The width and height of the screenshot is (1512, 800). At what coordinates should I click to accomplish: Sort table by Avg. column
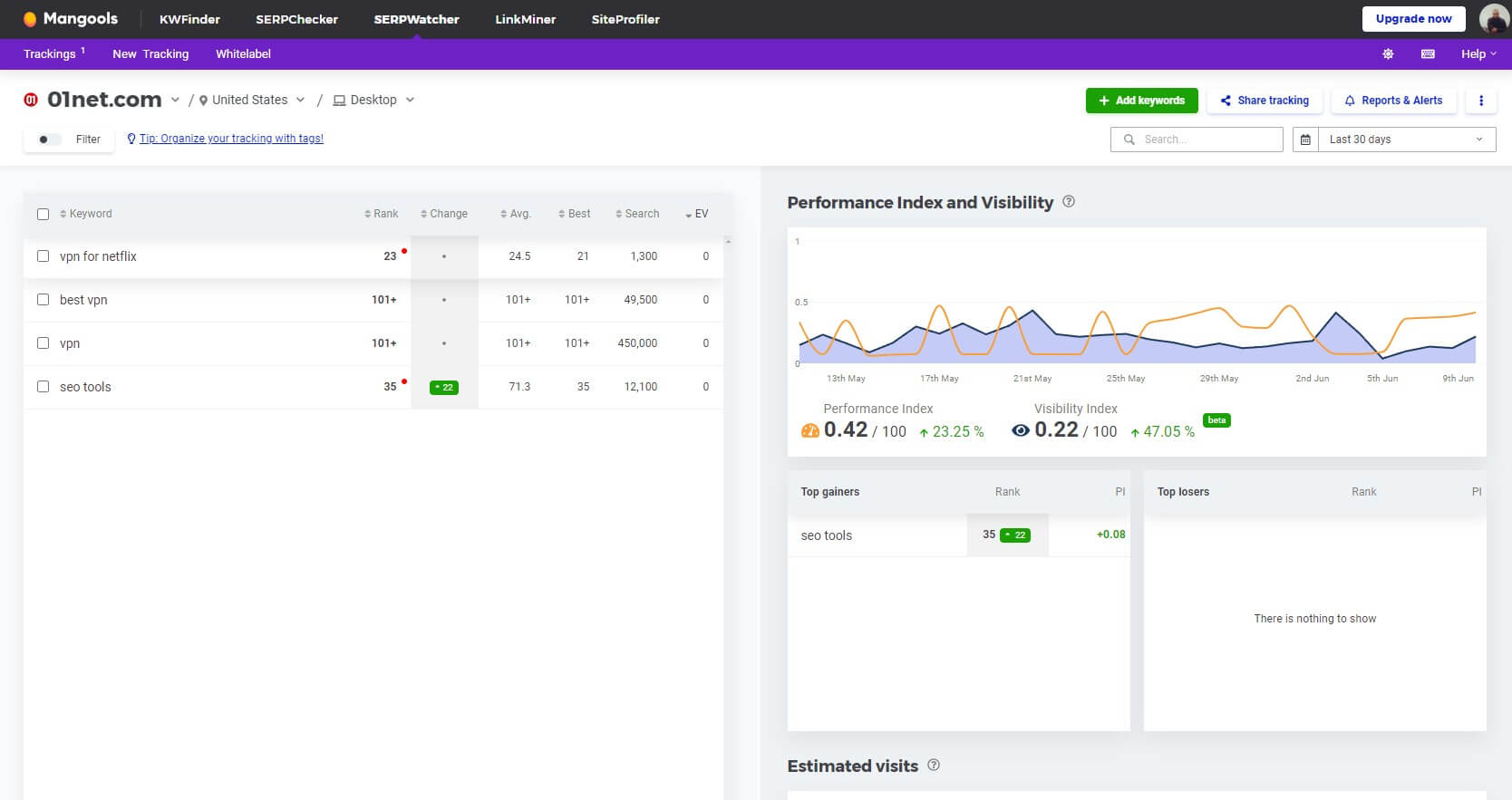(516, 214)
